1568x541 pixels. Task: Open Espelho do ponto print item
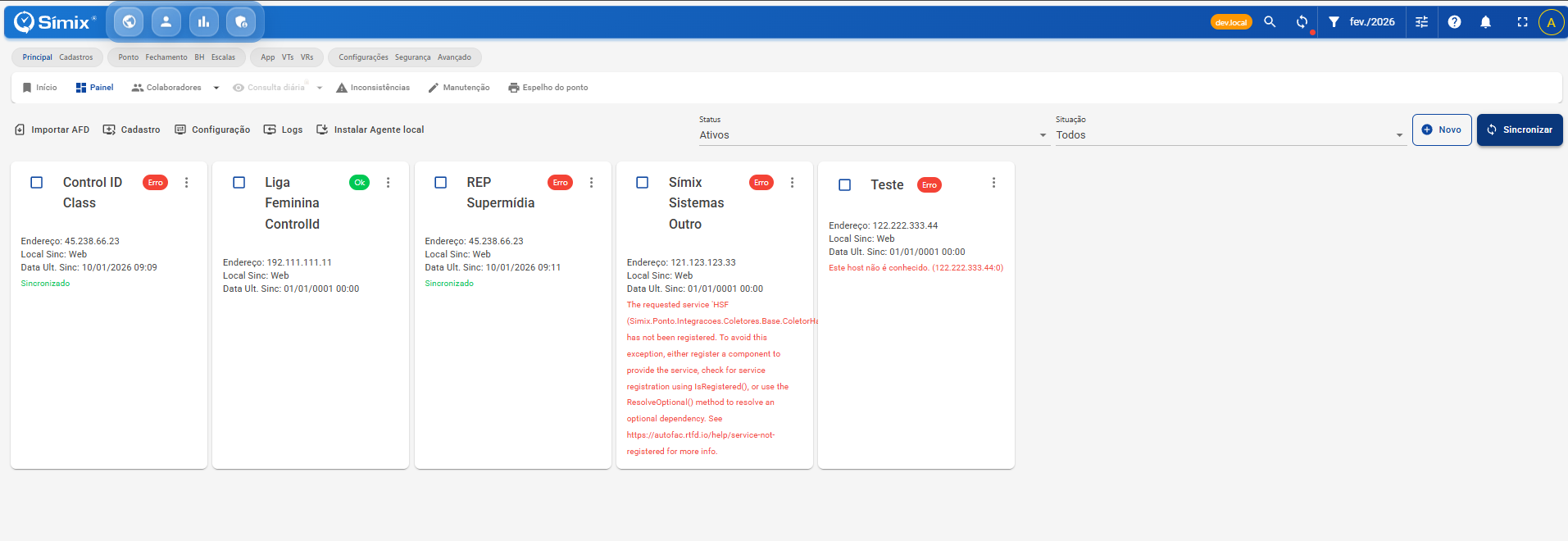click(x=548, y=88)
